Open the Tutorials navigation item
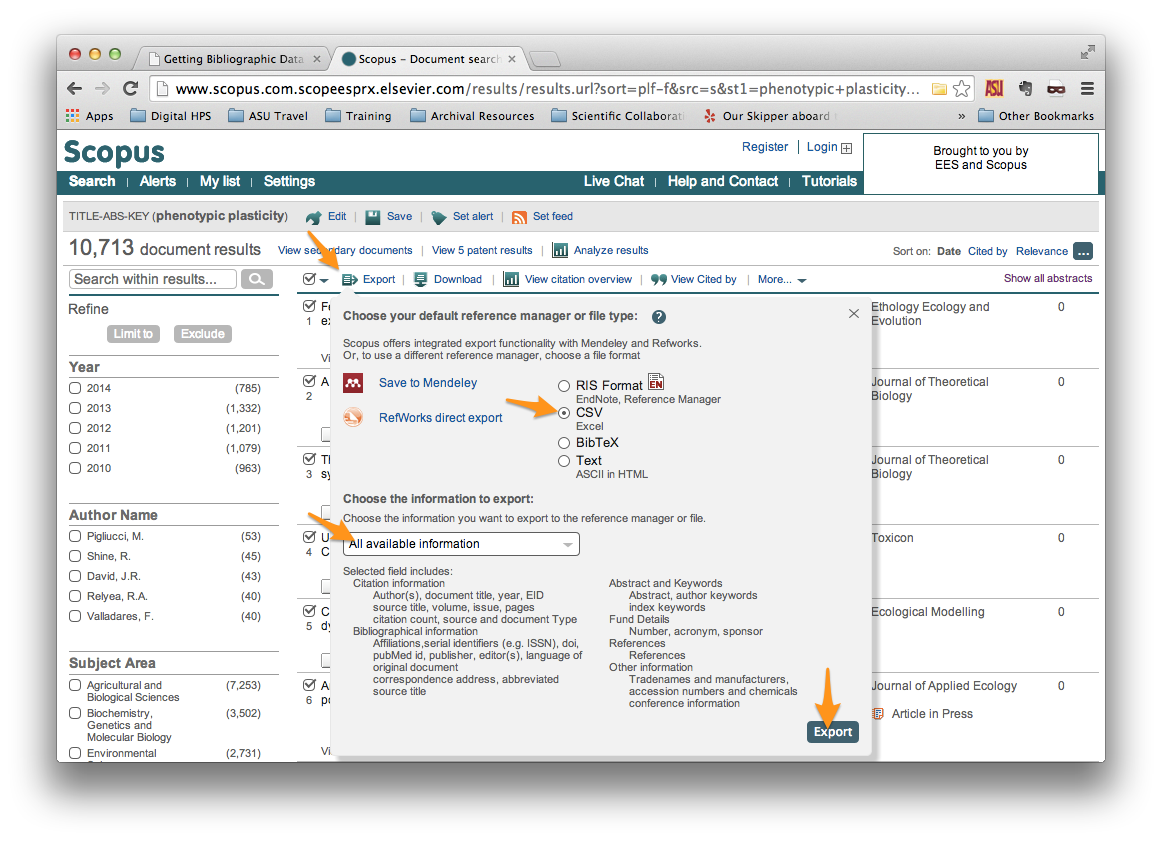 click(x=829, y=182)
